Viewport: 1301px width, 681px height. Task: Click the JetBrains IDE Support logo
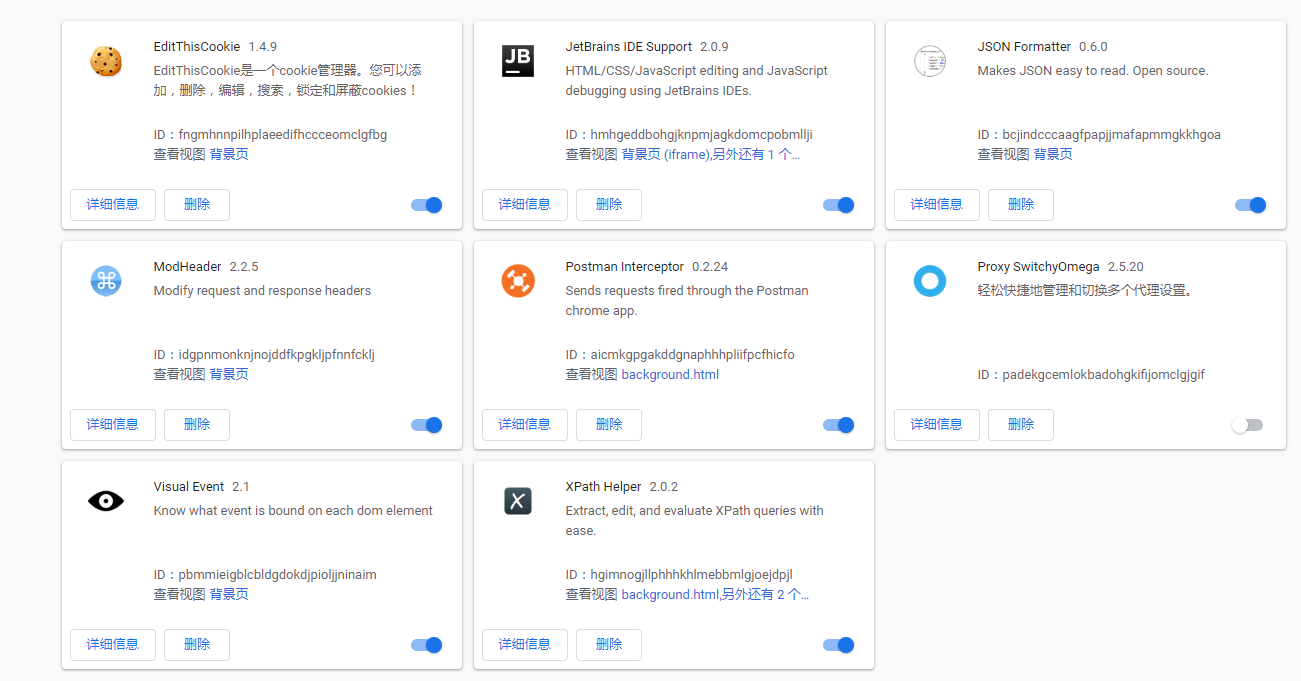coord(518,61)
